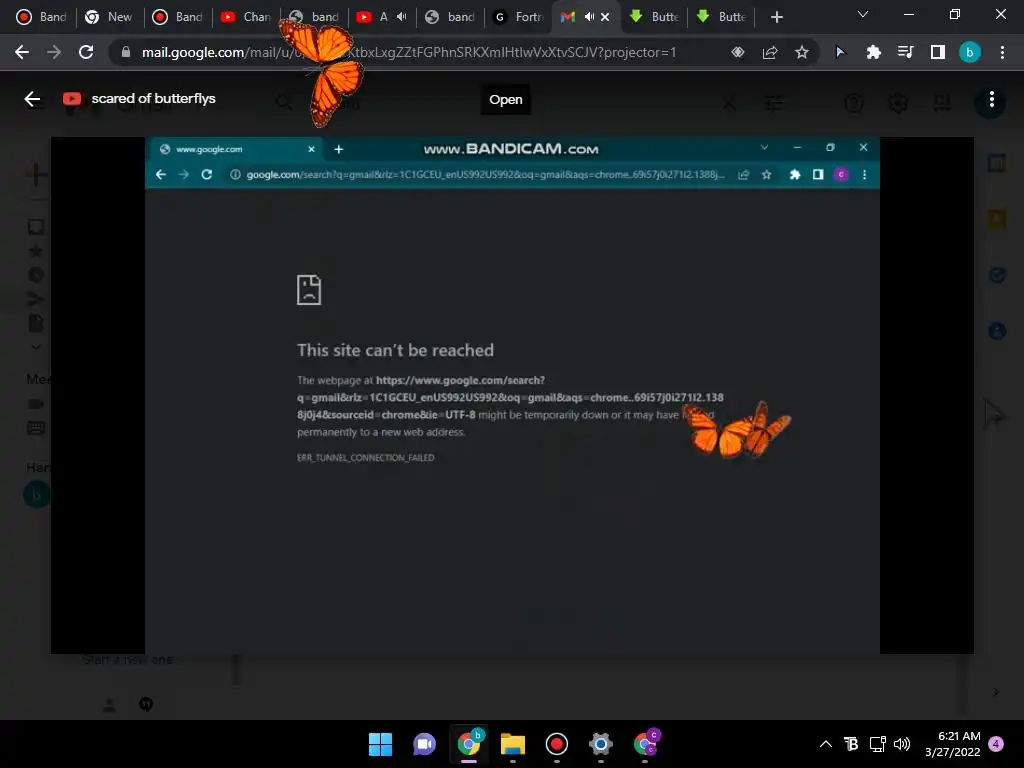This screenshot has width=1024, height=768.
Task: Click the 'scared of butterflys' attachment title
Action: (x=153, y=99)
